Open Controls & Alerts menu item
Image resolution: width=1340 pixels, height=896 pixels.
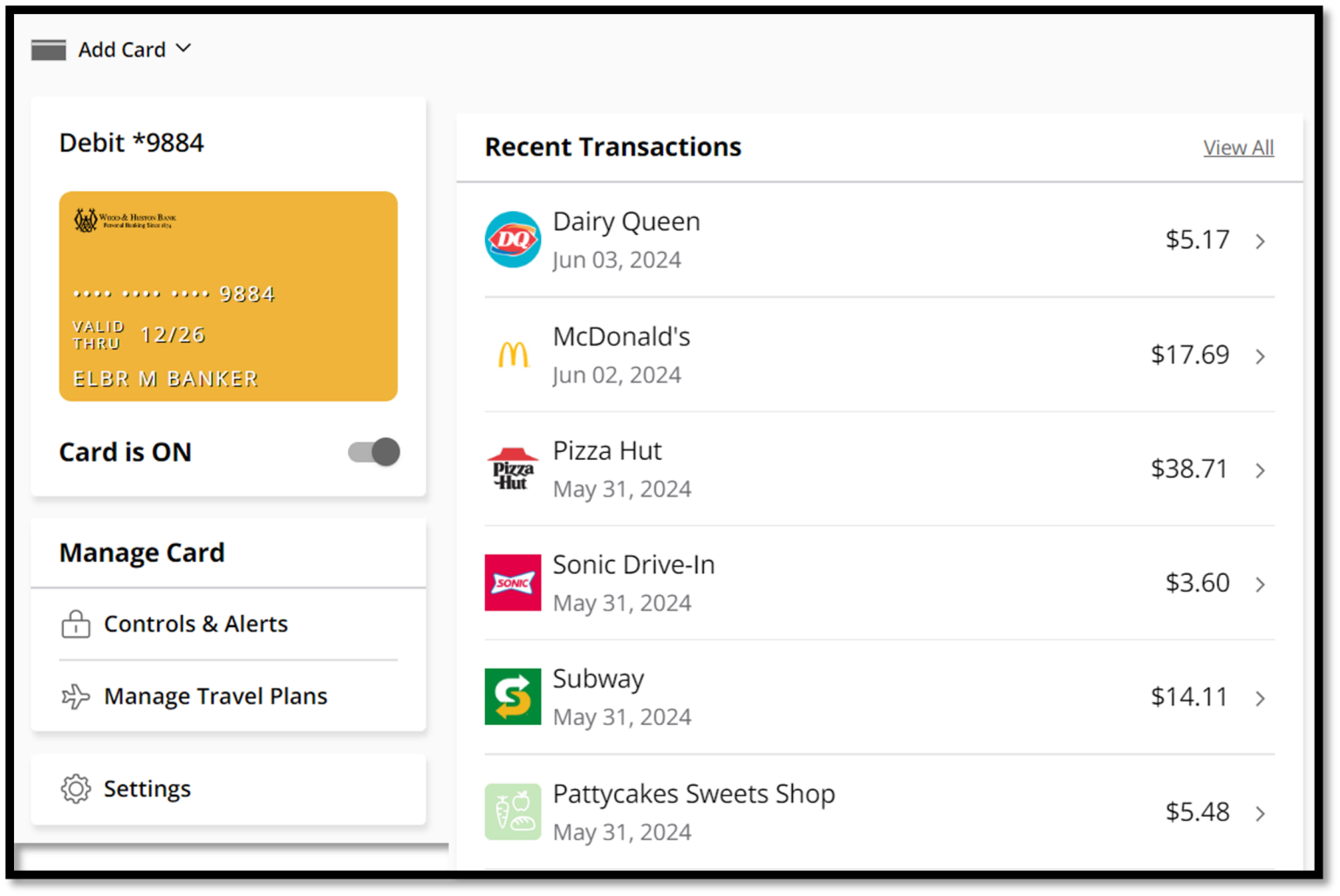[195, 624]
